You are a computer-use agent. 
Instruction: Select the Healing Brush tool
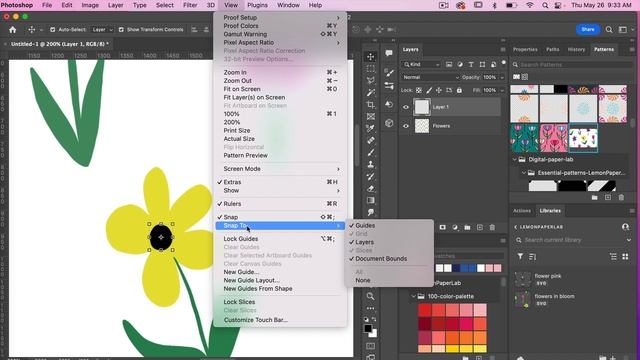click(x=371, y=140)
